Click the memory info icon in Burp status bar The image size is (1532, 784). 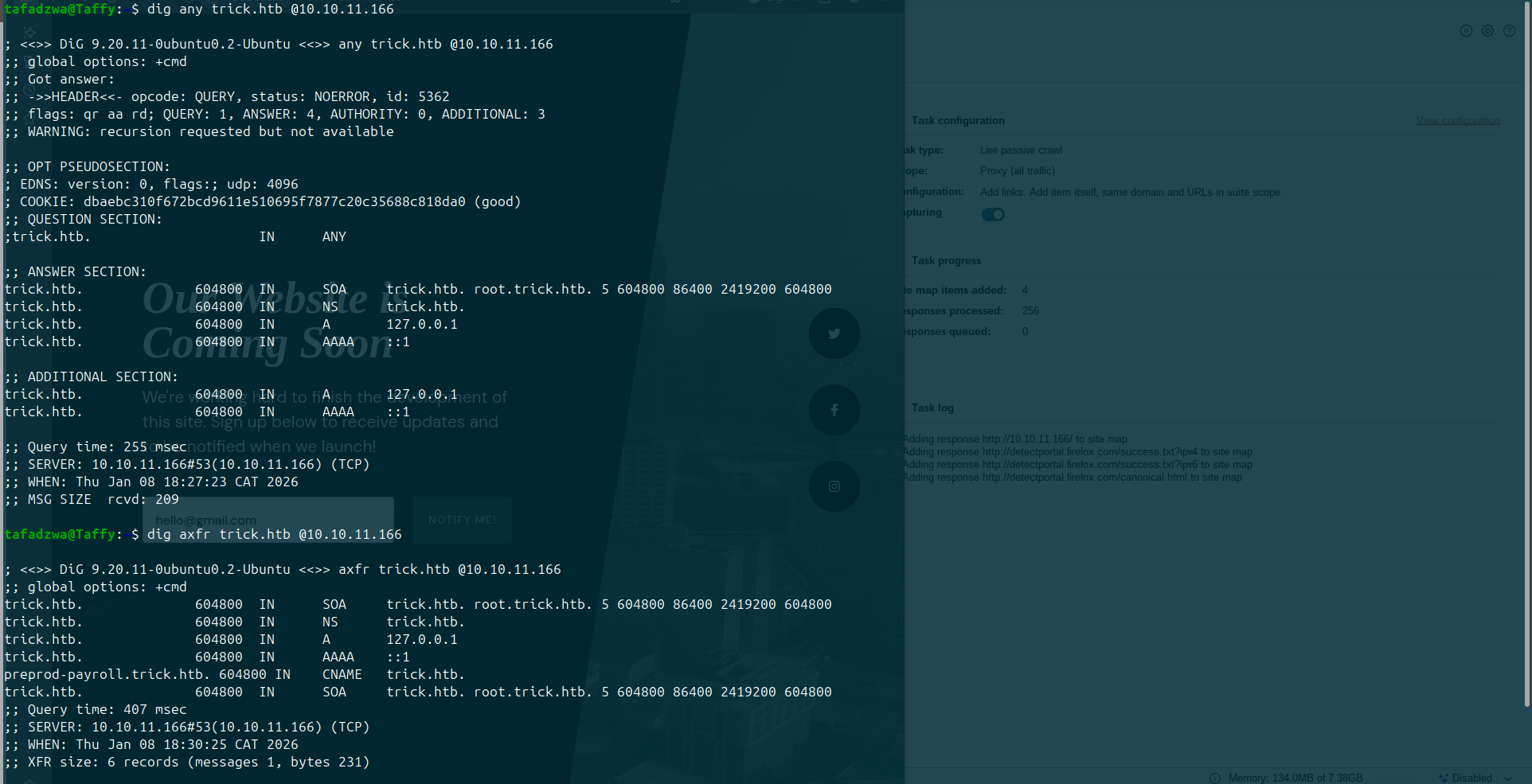[1215, 778]
